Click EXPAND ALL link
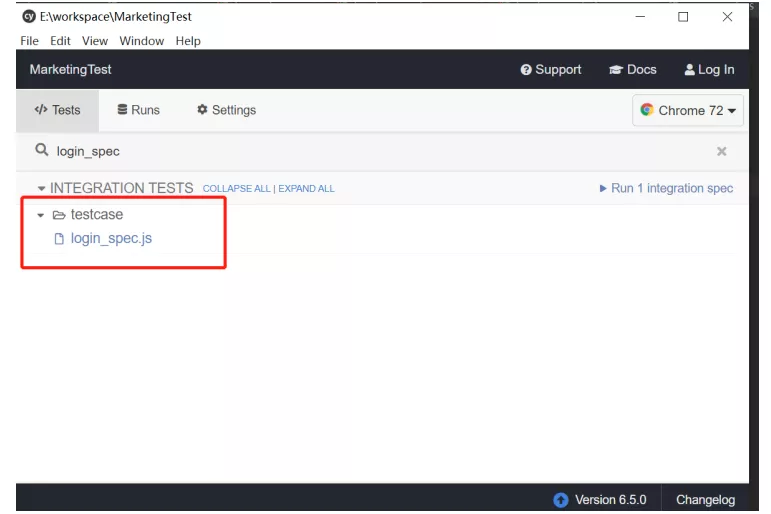 (306, 188)
